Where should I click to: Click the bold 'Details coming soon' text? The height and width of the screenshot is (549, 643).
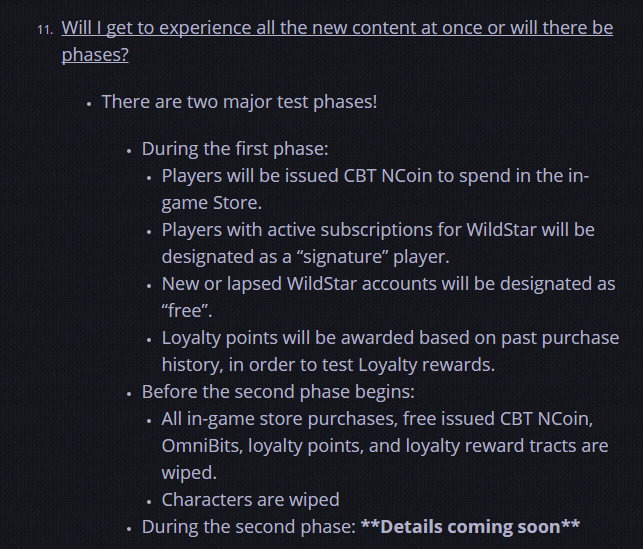(x=470, y=527)
